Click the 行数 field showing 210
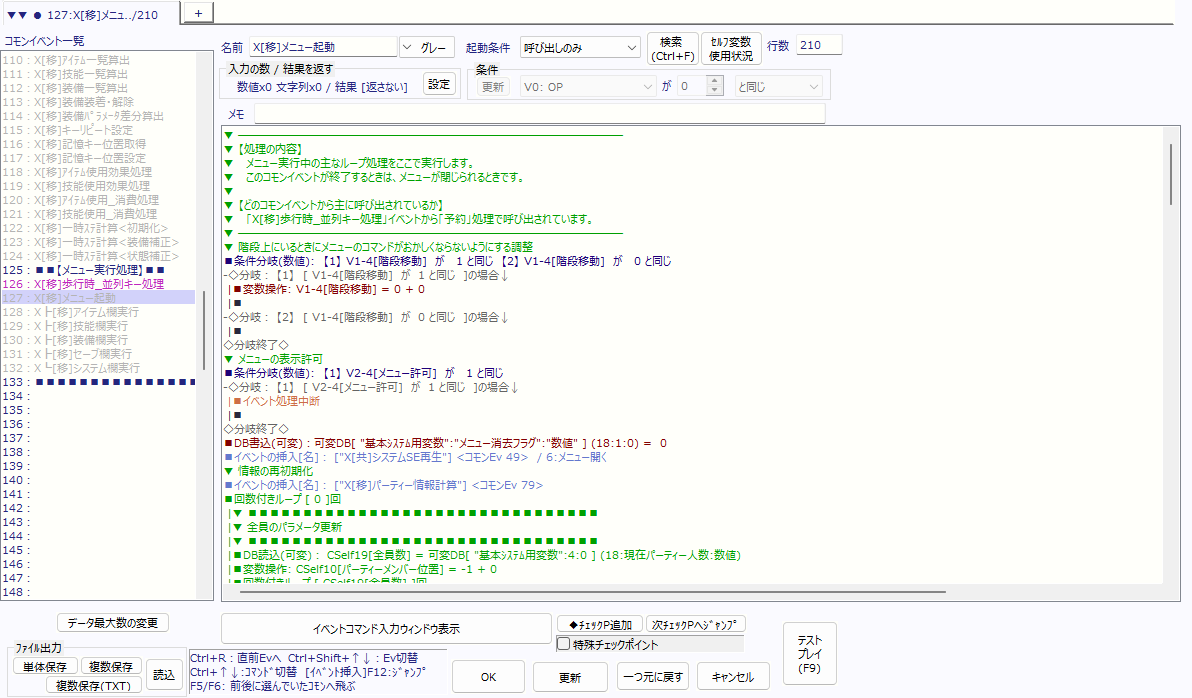The height and width of the screenshot is (698, 1192). pos(819,45)
